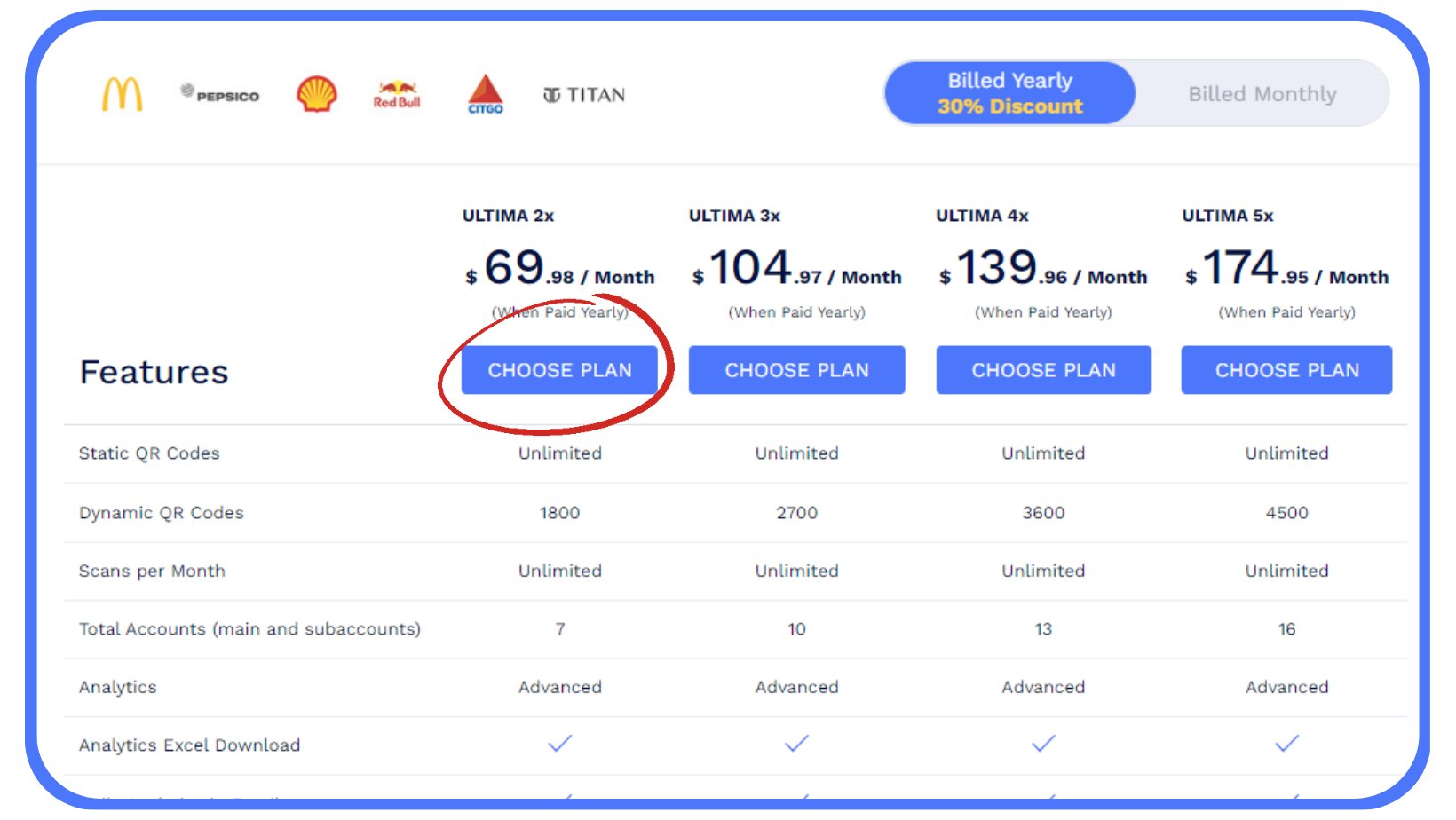1456x820 pixels.
Task: Click the PepsiCo logo
Action: coord(220,94)
